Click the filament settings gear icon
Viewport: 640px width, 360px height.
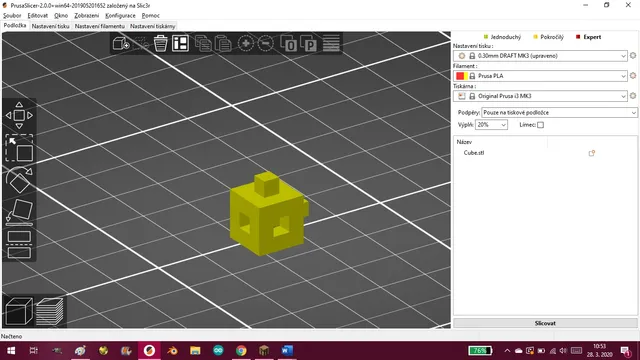633,76
